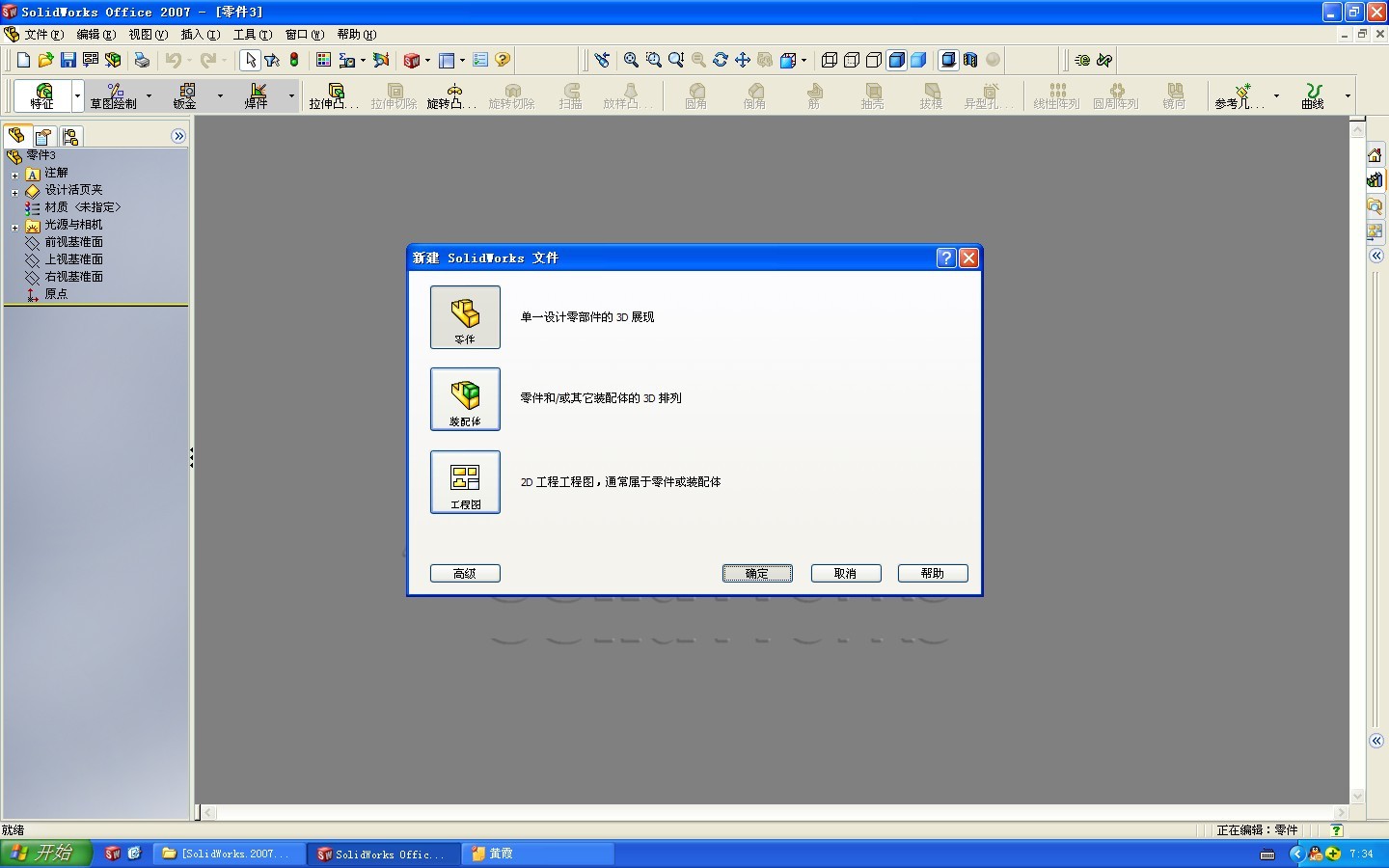Open the 钣金 (Sheet Metal) toolbar tab

pos(185,95)
